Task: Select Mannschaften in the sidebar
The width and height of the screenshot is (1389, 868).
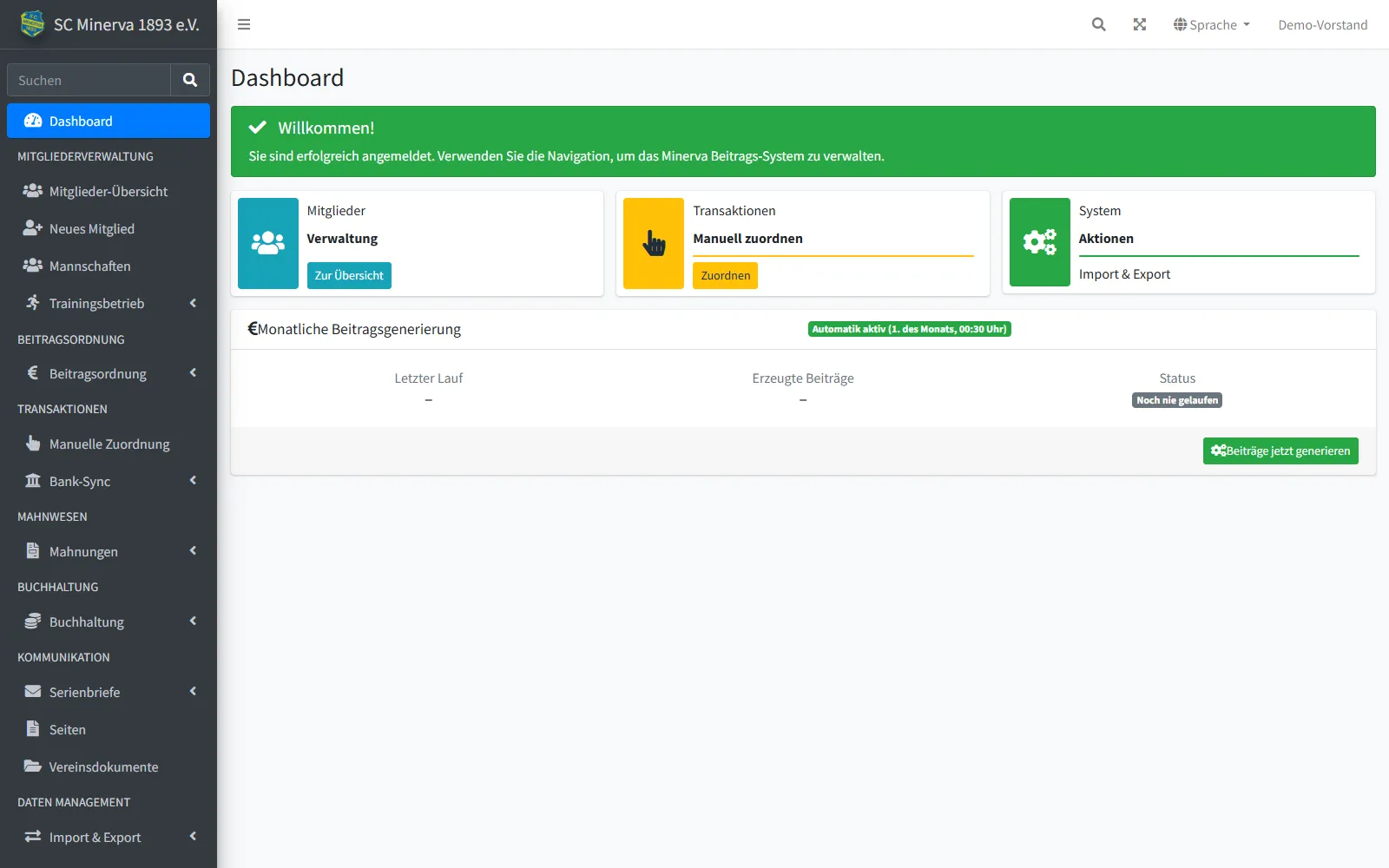Action: coord(109,266)
